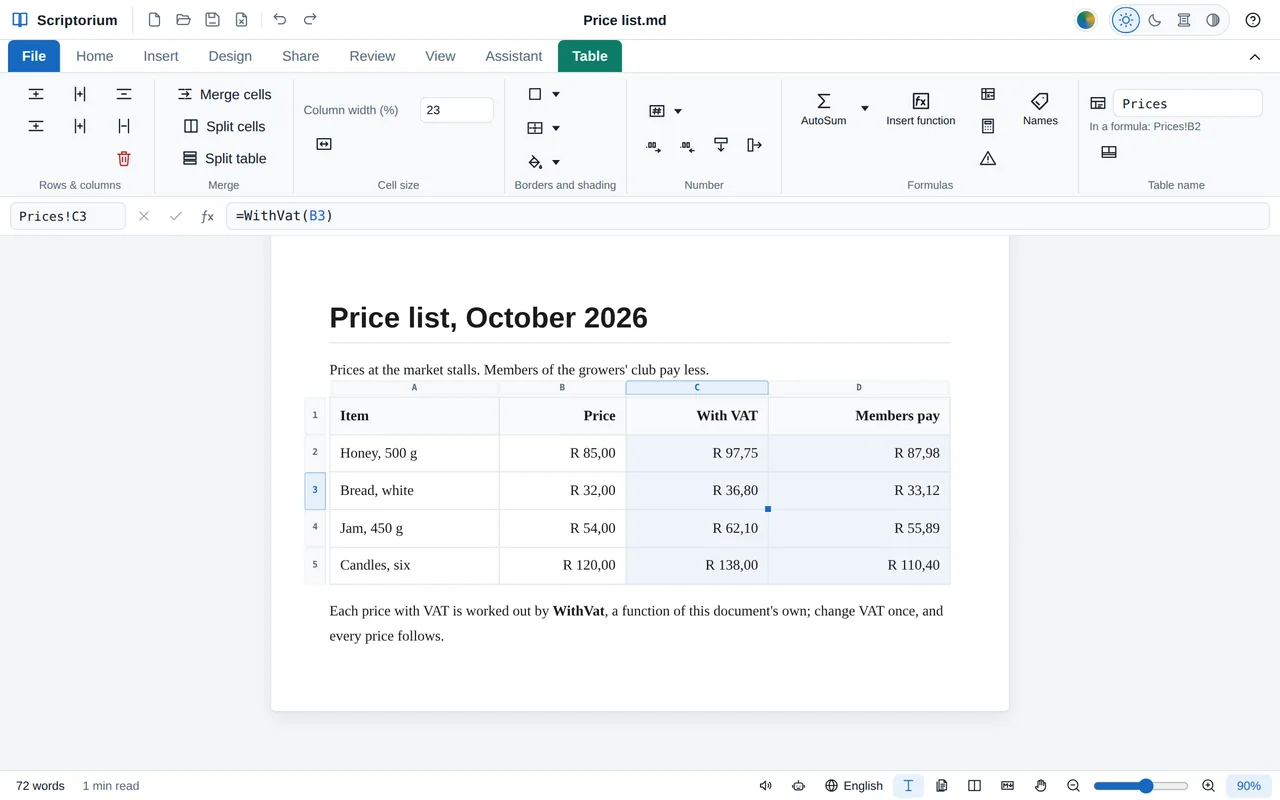Open the cell border dropdown arrow
The height and width of the screenshot is (800, 1280).
(556, 94)
